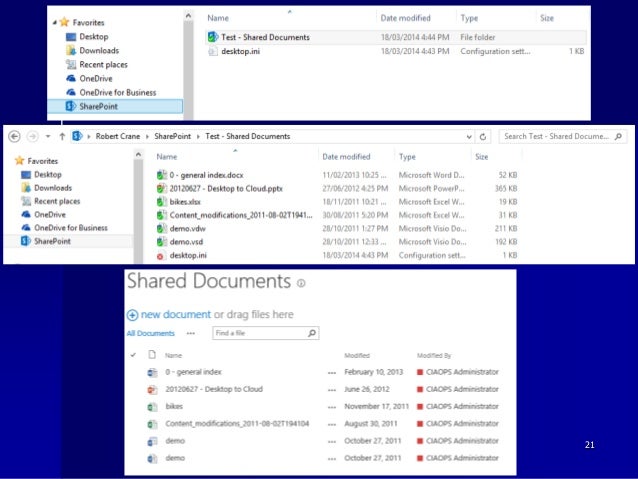Open view options ellipsis beside All Documents

click(190, 333)
